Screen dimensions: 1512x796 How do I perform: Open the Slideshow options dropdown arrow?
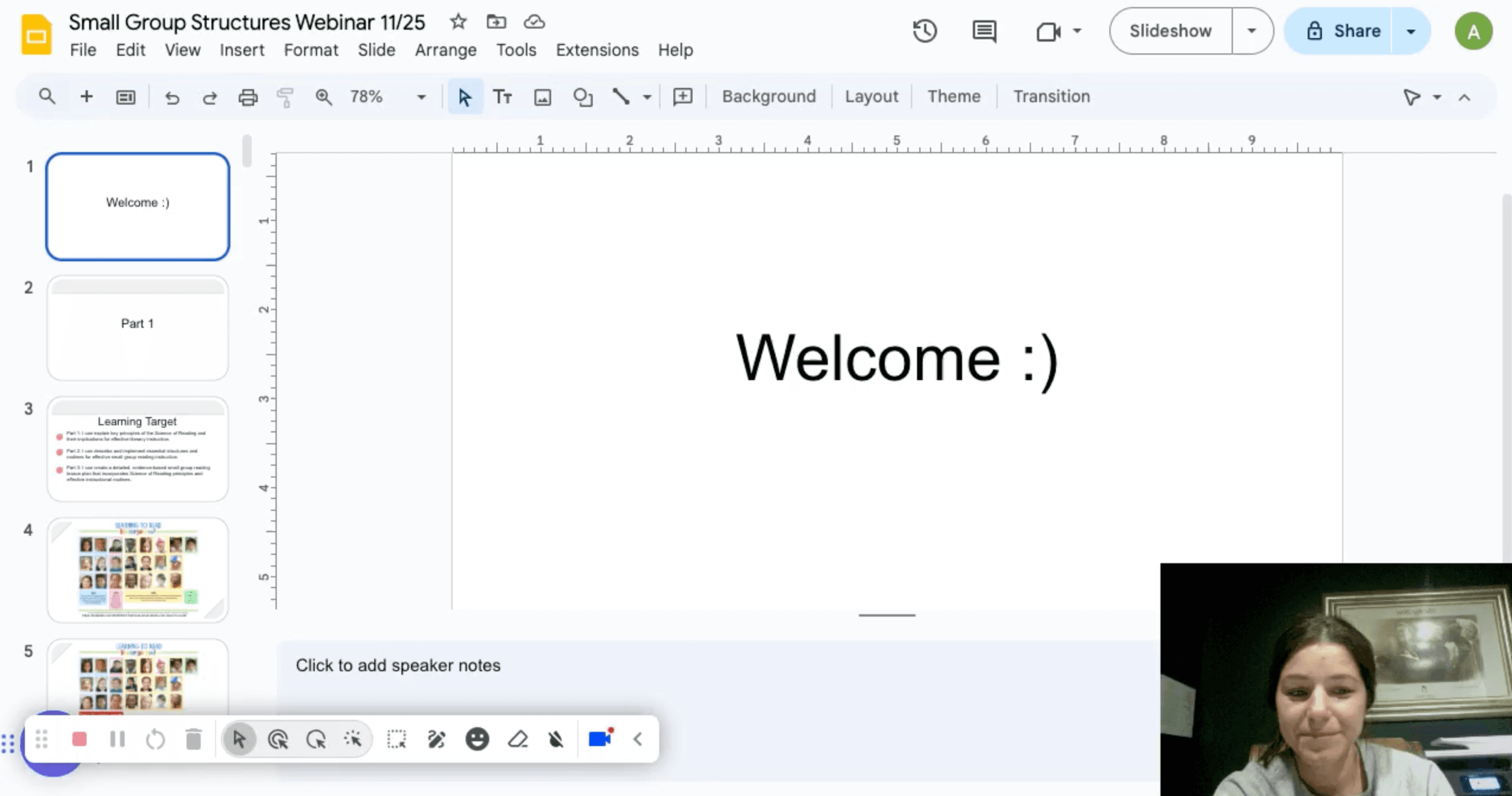[x=1251, y=31]
